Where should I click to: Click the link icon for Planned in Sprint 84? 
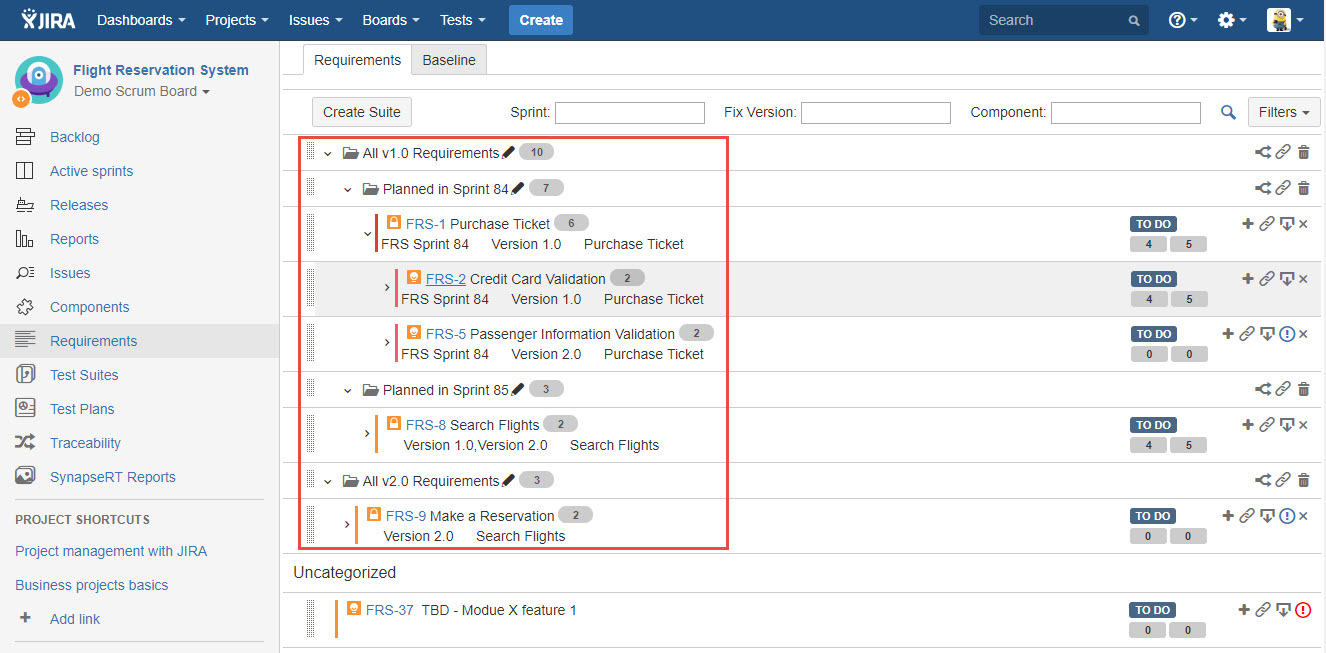tap(1283, 188)
